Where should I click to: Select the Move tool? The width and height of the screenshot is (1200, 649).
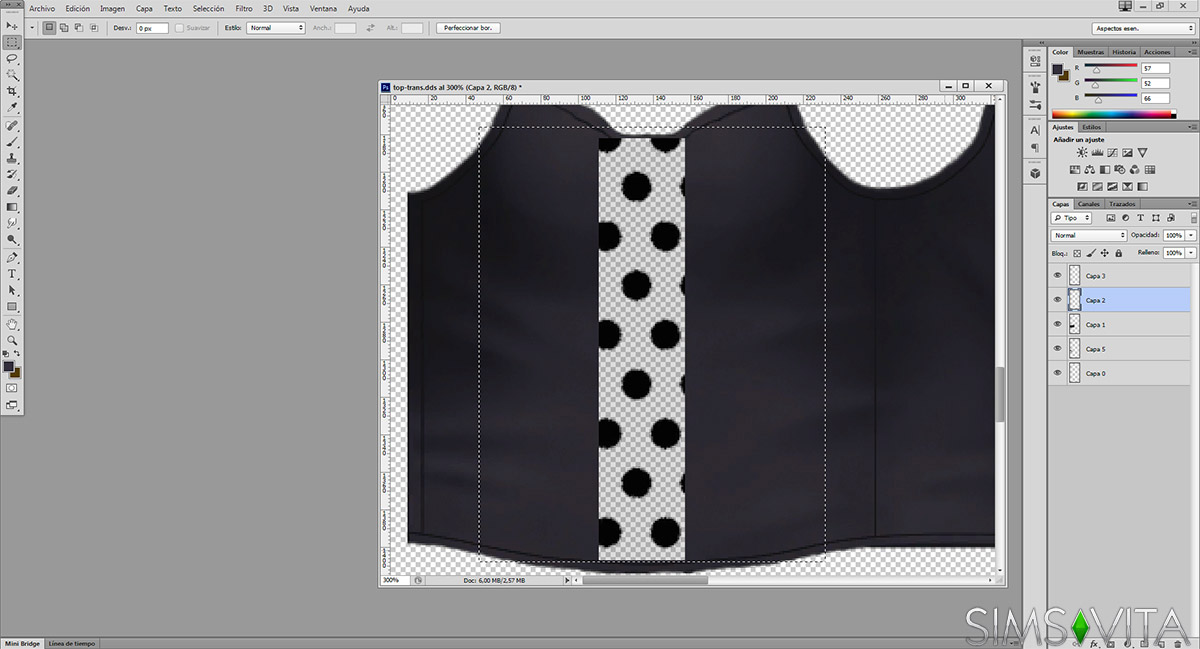[12, 25]
